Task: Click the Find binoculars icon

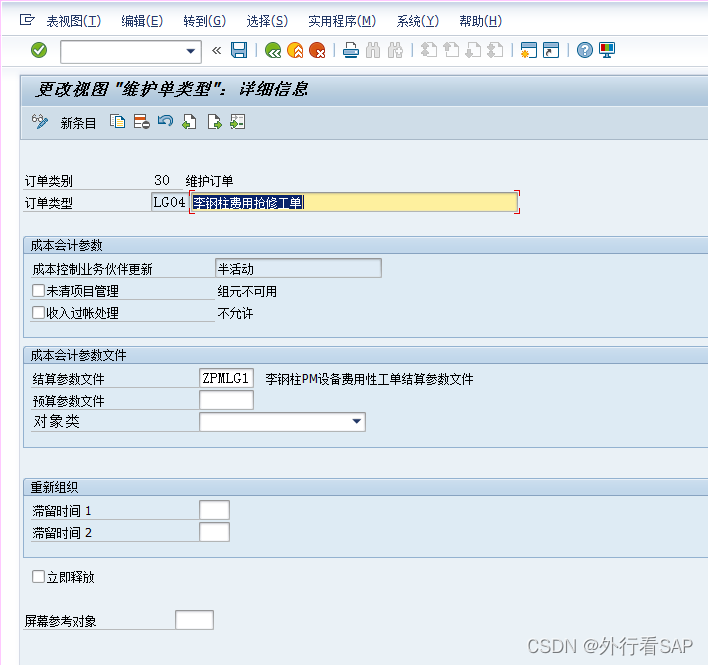Action: 373,50
